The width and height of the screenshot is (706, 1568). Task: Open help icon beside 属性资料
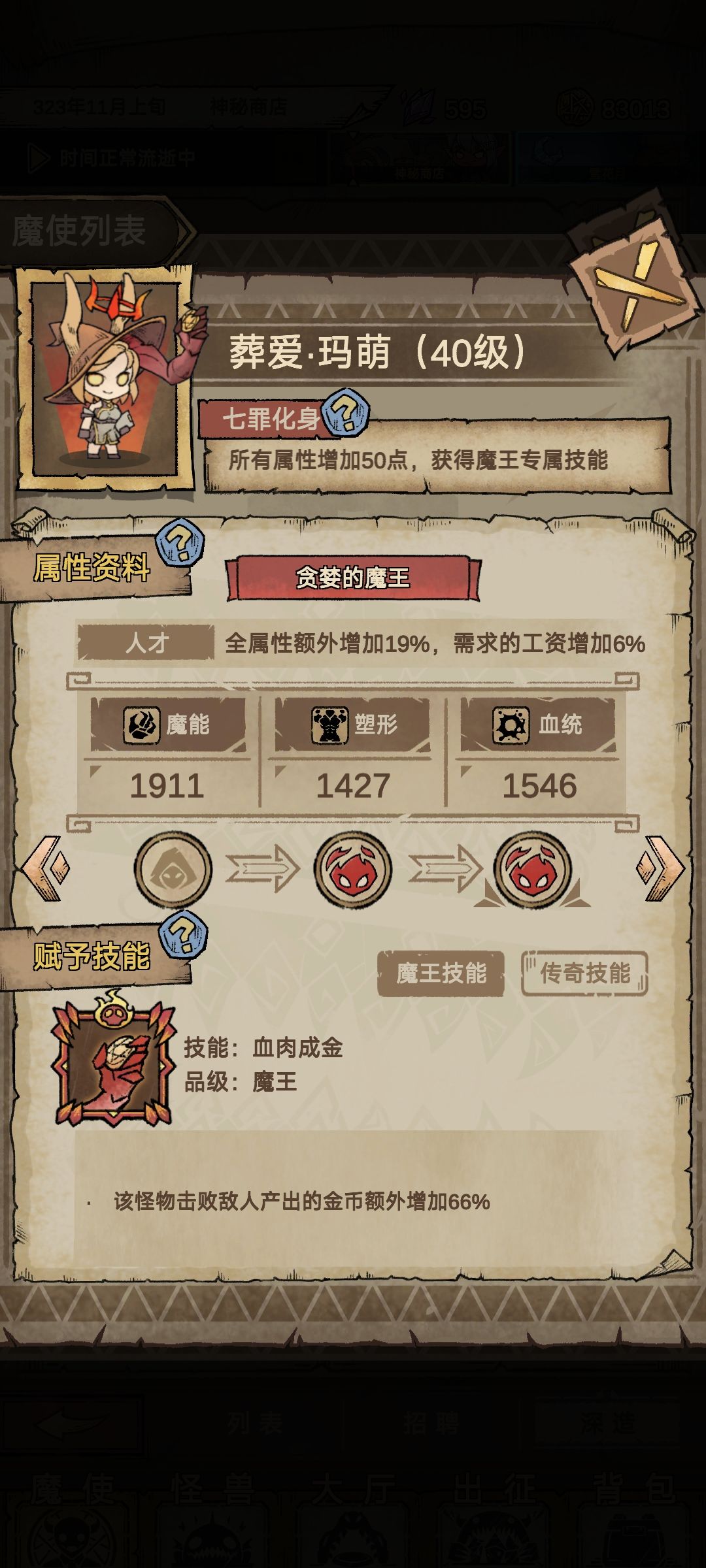click(180, 542)
